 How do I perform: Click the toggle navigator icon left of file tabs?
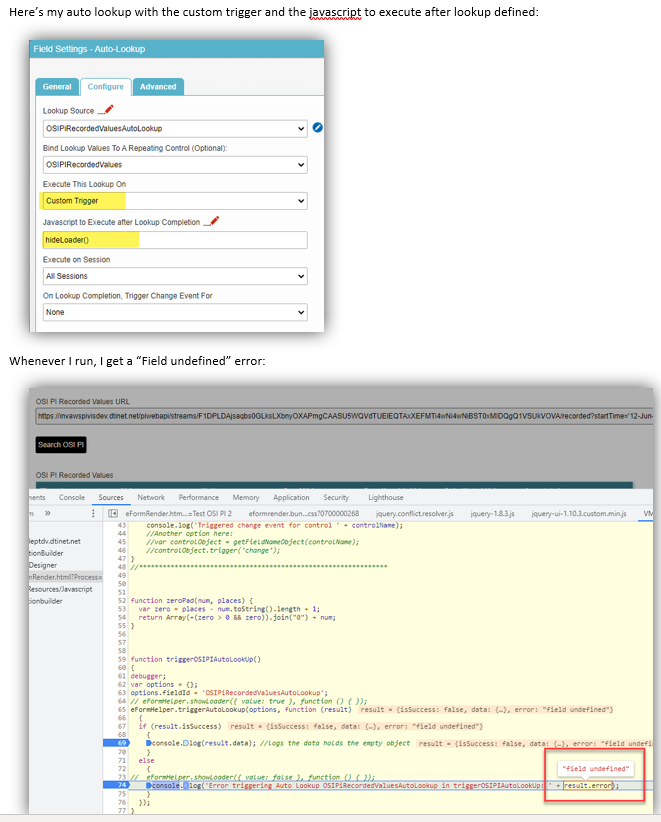[113, 513]
